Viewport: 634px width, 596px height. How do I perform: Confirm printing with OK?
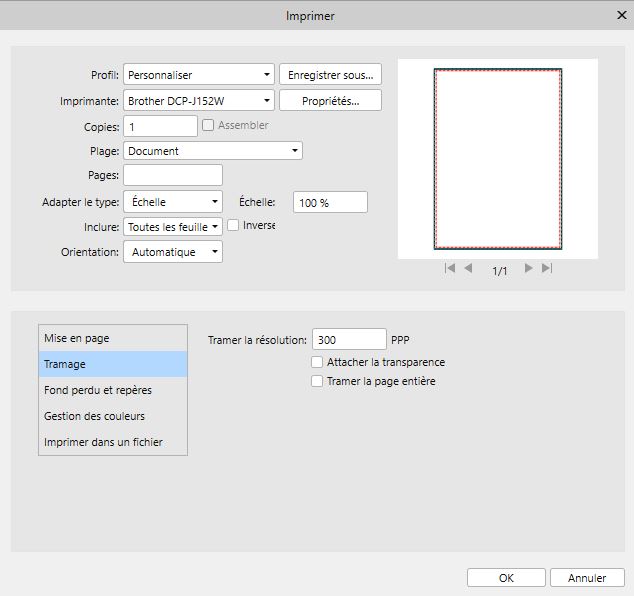coord(506,578)
